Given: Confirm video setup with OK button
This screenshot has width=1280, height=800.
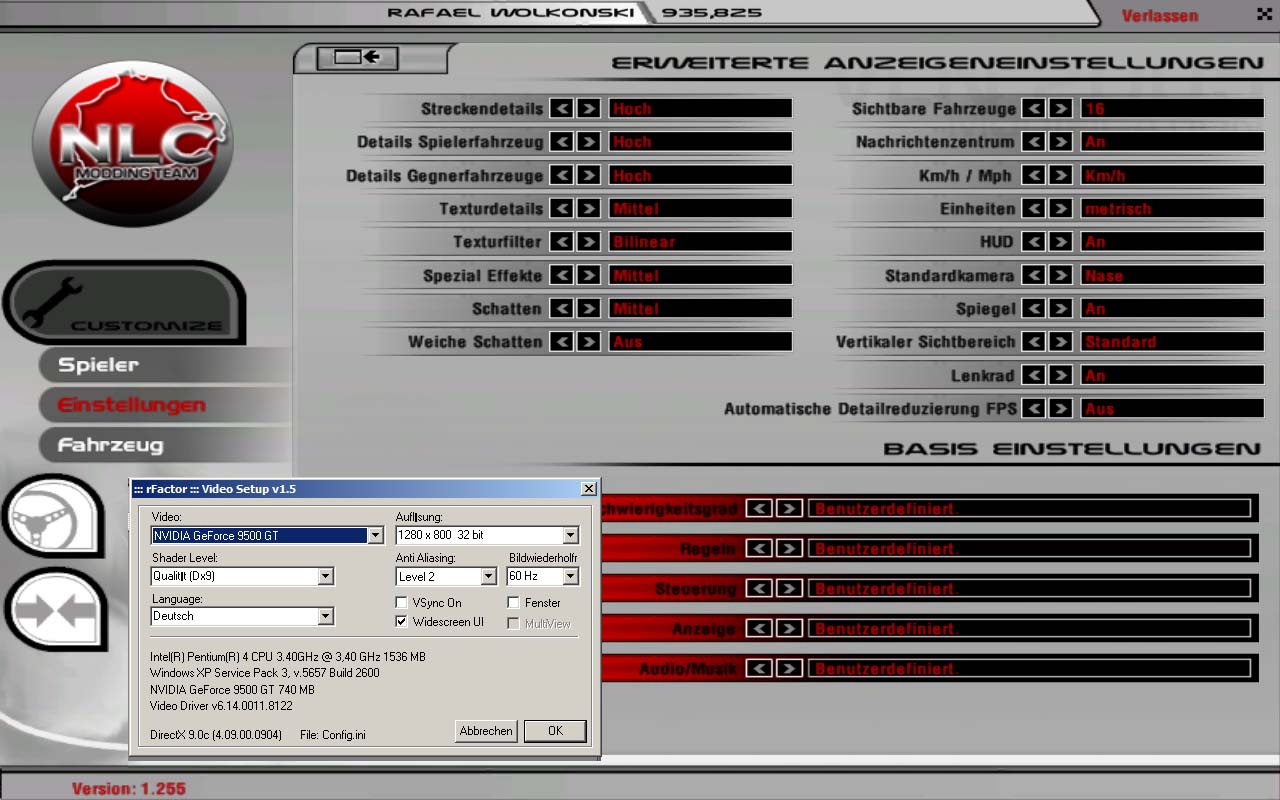Looking at the screenshot, I should [x=555, y=731].
